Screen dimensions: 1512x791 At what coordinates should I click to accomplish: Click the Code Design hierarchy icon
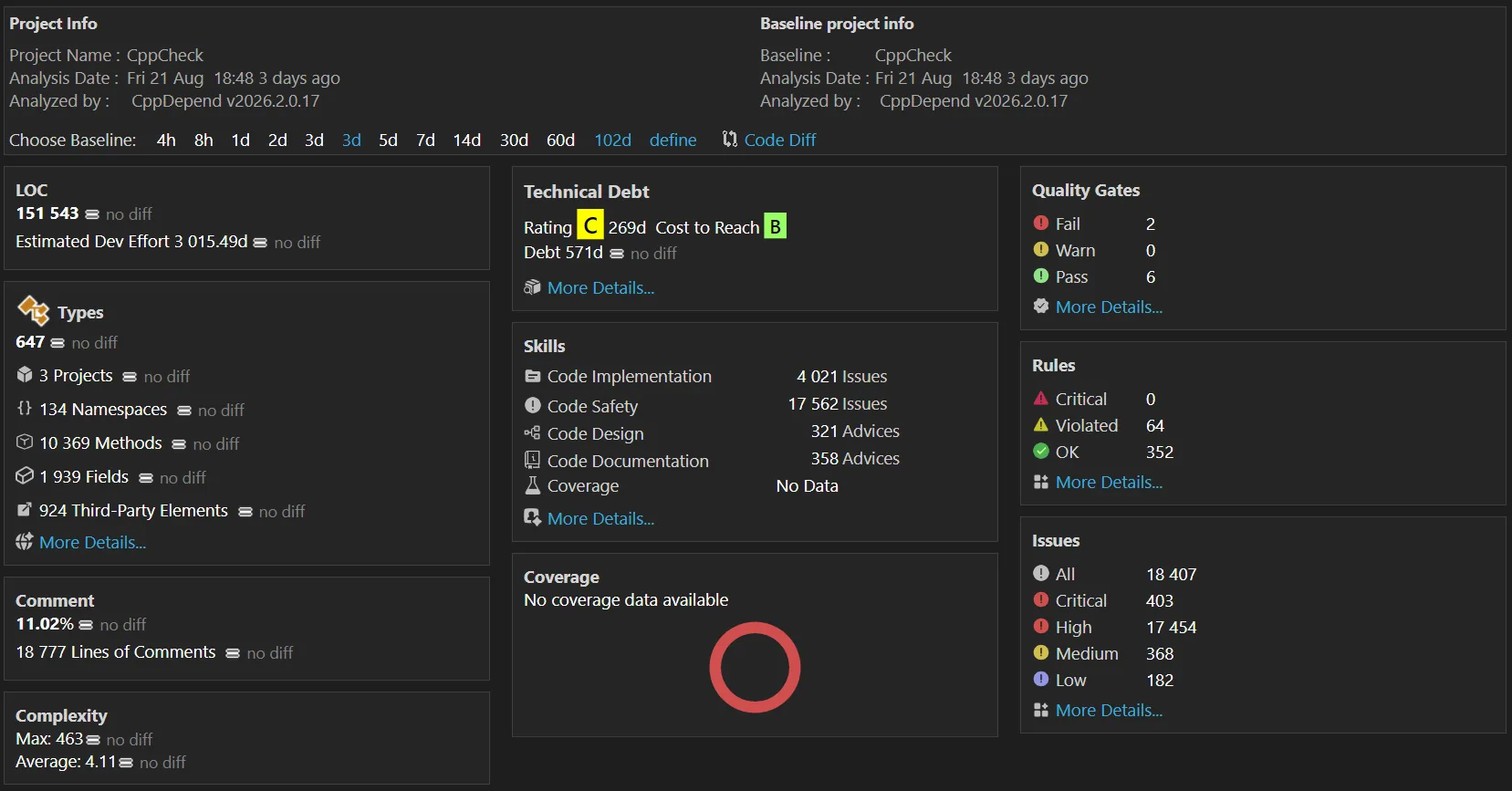[x=533, y=432]
